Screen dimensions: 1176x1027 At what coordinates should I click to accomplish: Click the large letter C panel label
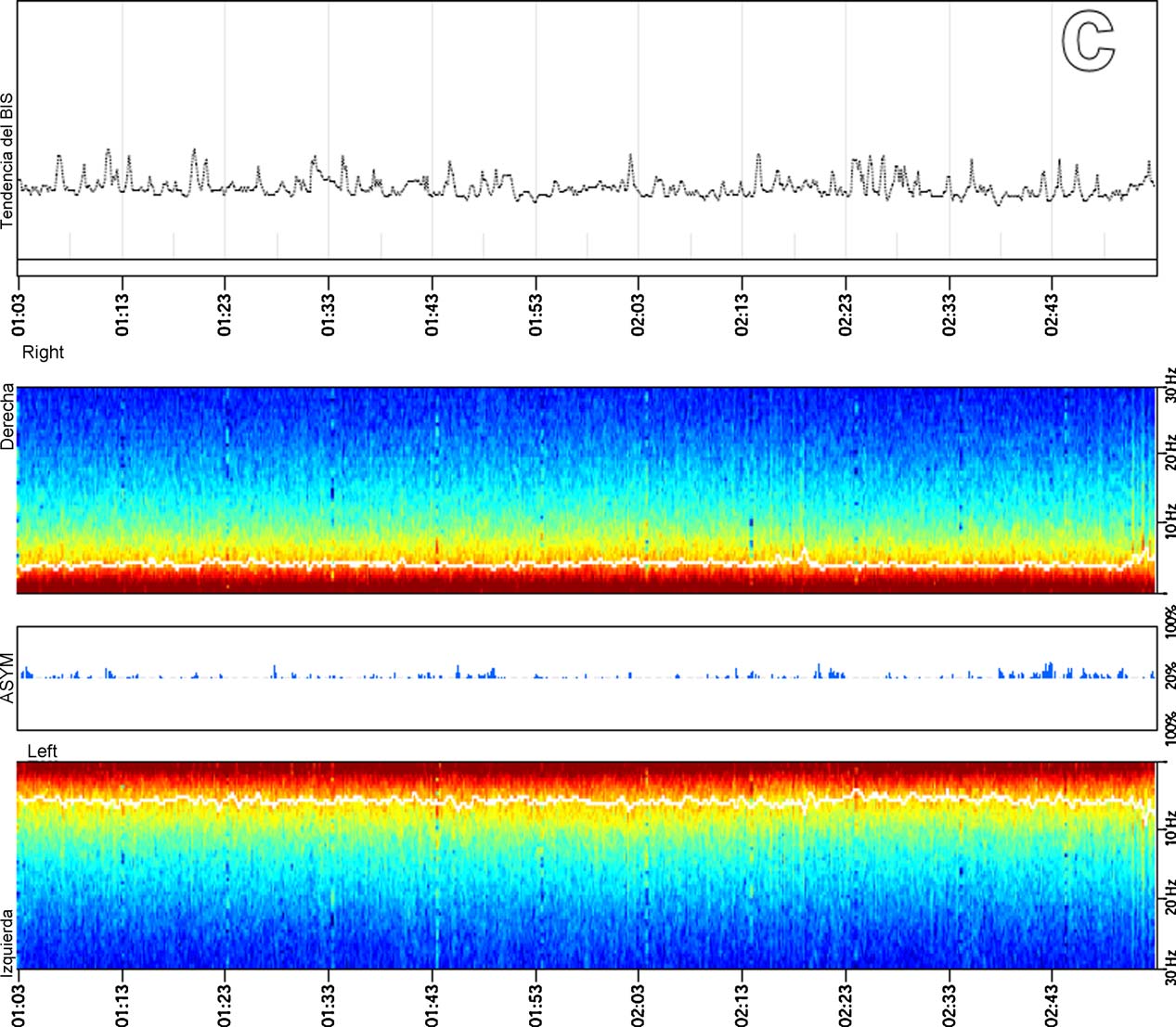pos(1088,44)
